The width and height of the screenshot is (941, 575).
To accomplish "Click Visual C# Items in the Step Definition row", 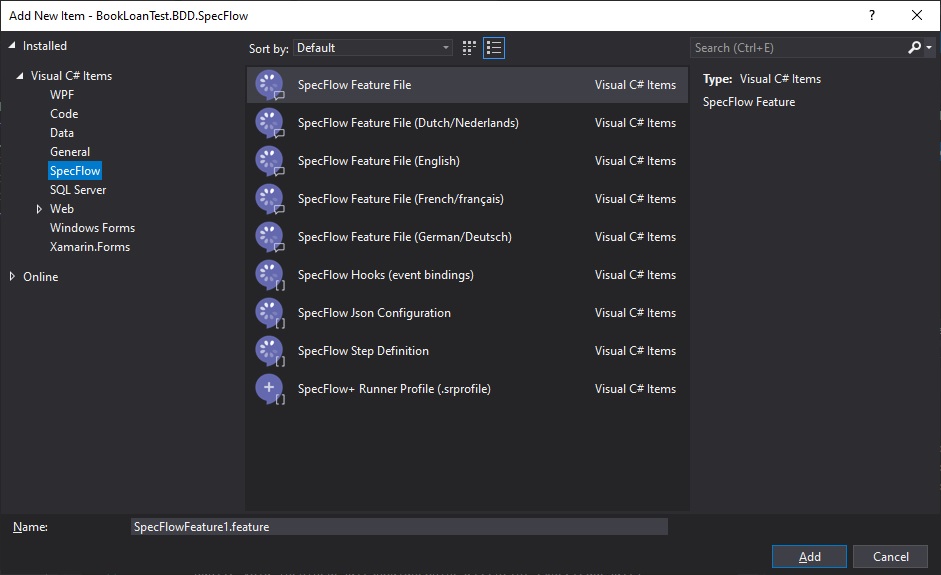I will point(635,351).
